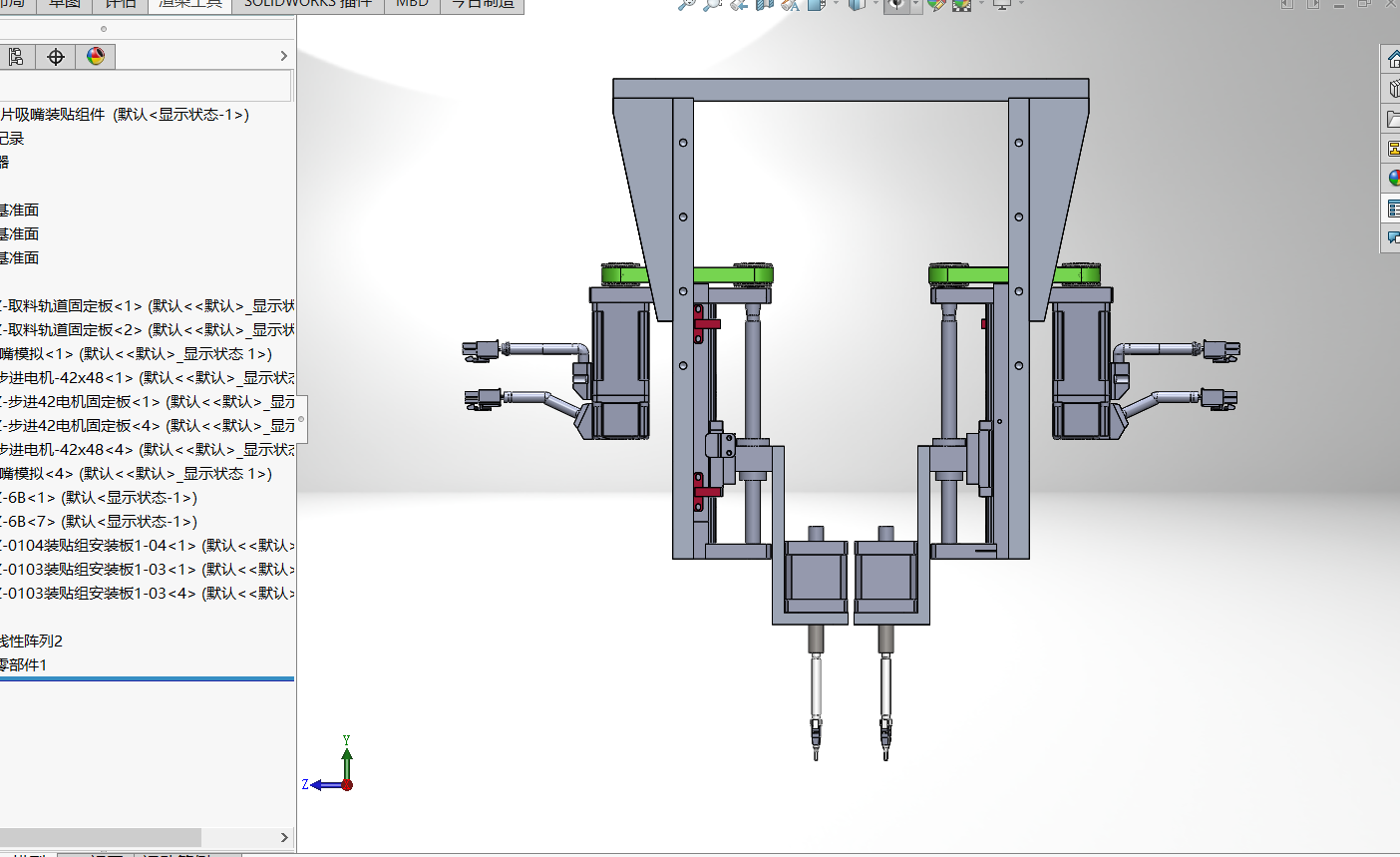Switch to the MBD ribbon tab
Screen dimensions: 1400x857
pyautogui.click(x=412, y=5)
